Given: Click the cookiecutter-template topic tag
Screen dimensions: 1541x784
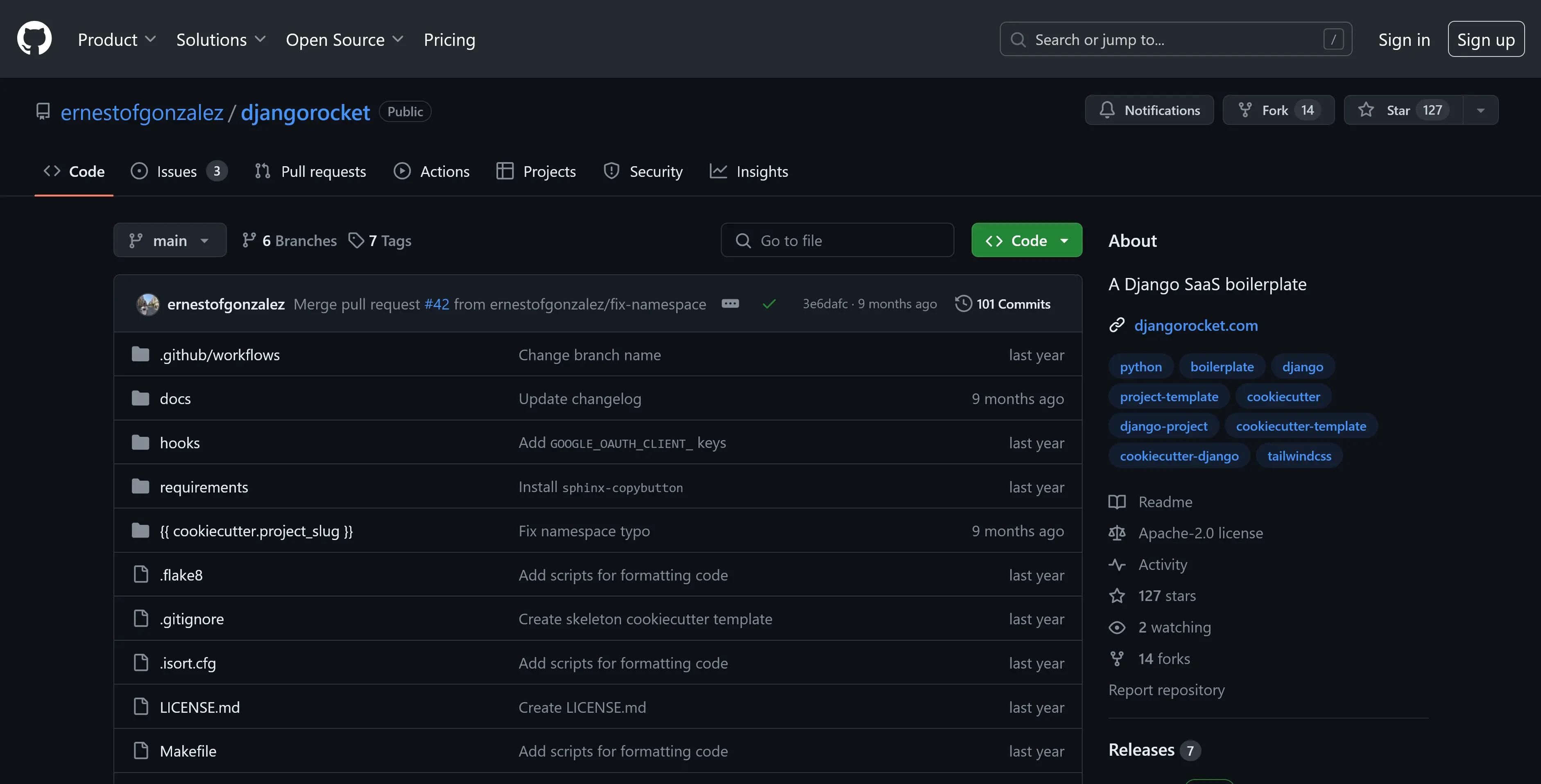Looking at the screenshot, I should tap(1301, 426).
